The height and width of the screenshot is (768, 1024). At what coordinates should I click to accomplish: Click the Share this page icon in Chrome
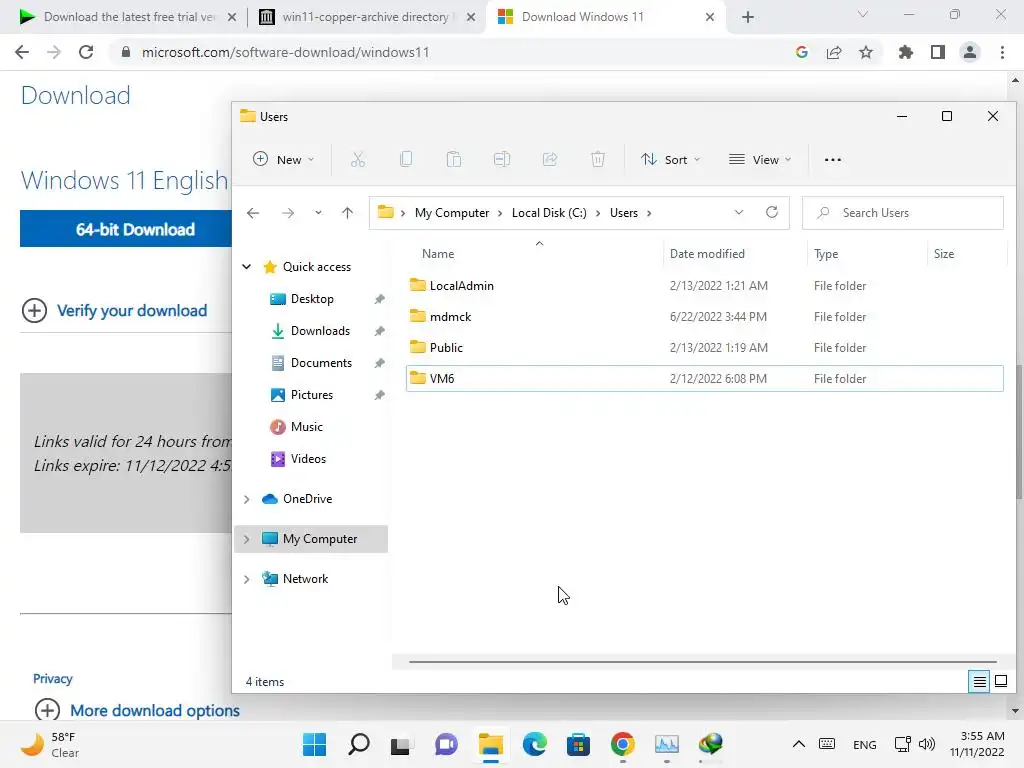click(x=834, y=52)
